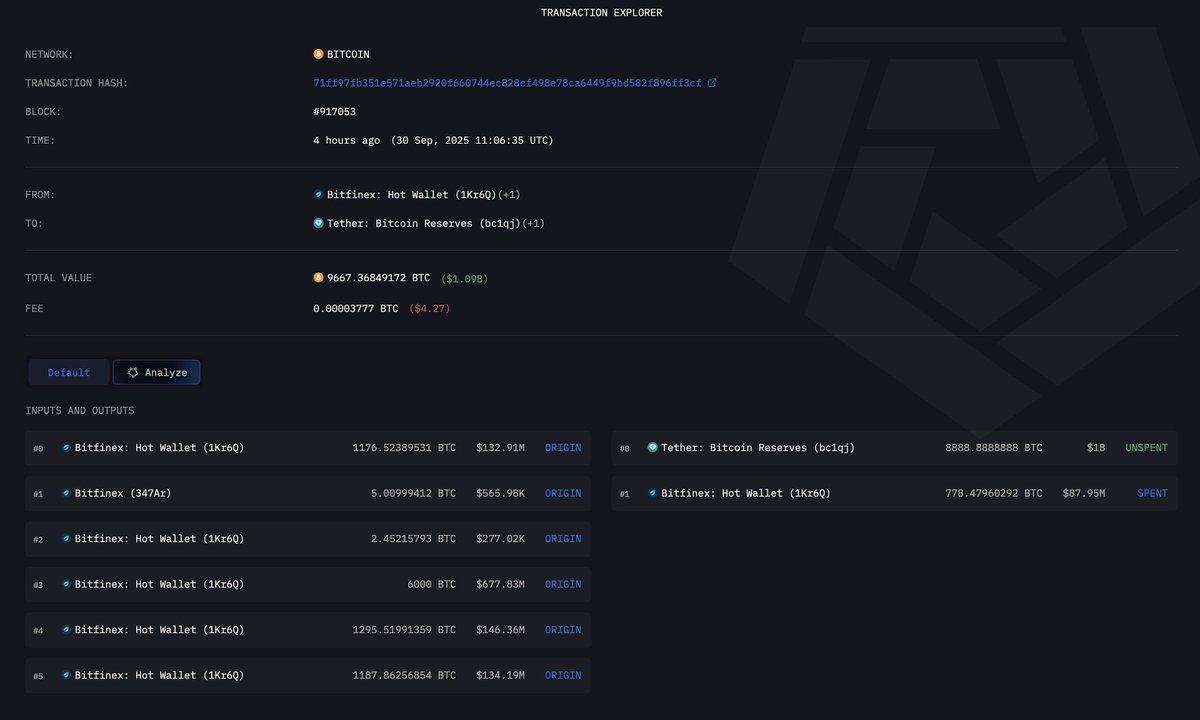Click SPENT status on output #1

click(x=1152, y=493)
